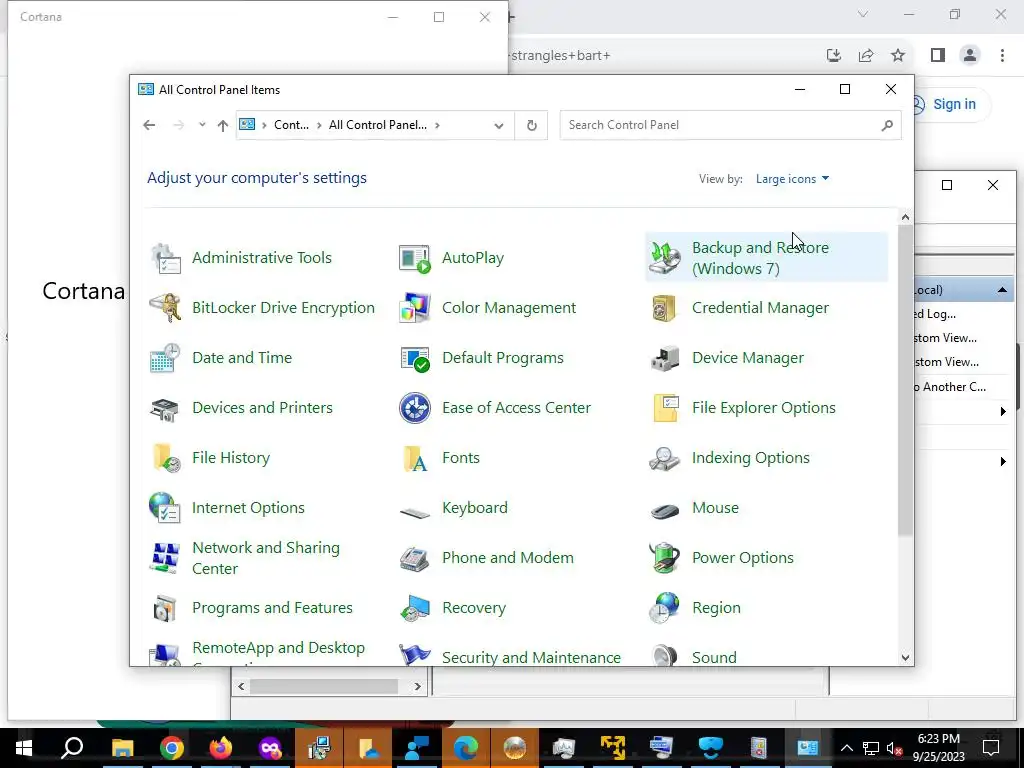Open the Mouse icon

(665, 510)
